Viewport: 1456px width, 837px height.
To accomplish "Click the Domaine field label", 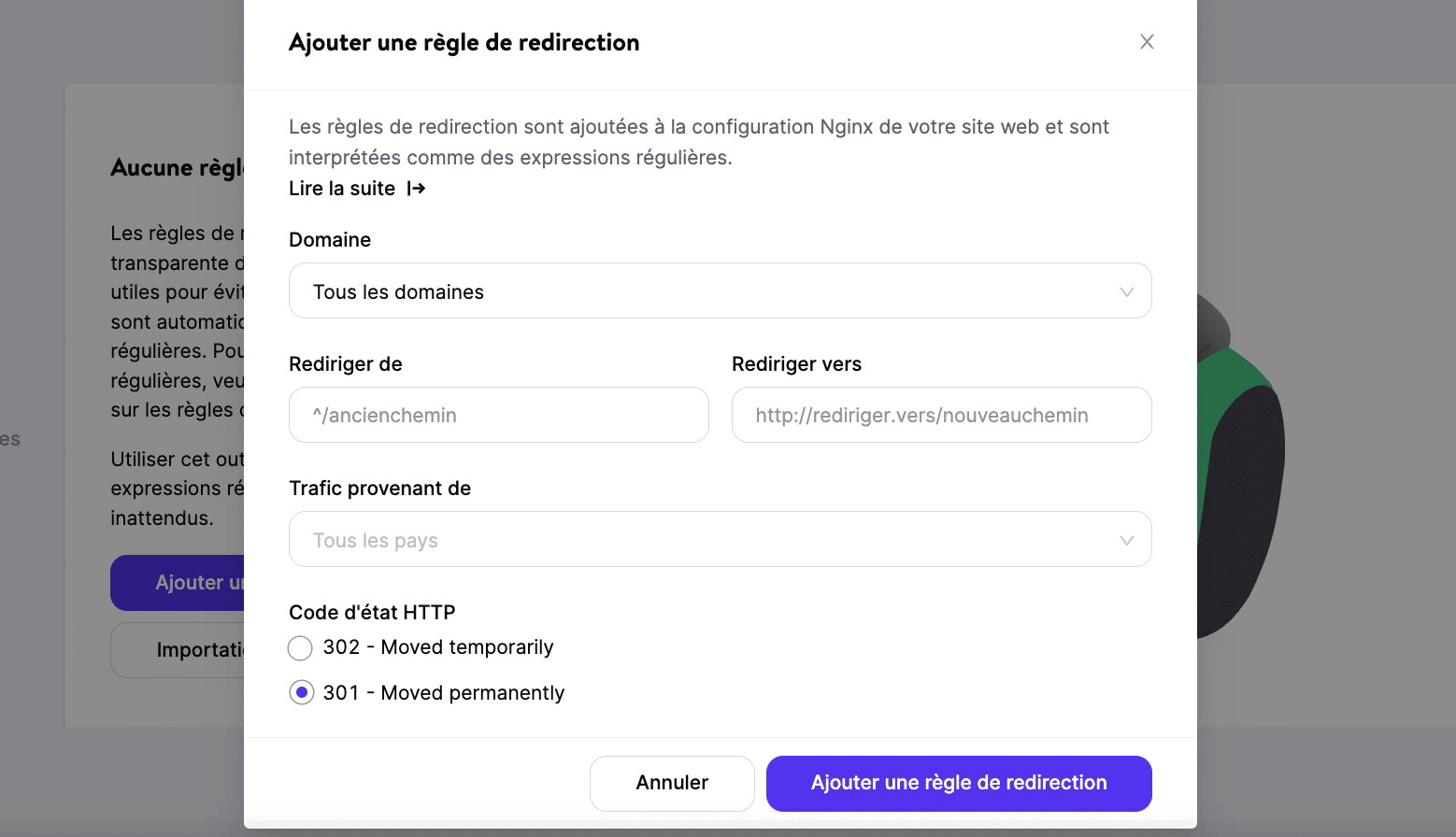I will (x=330, y=239).
